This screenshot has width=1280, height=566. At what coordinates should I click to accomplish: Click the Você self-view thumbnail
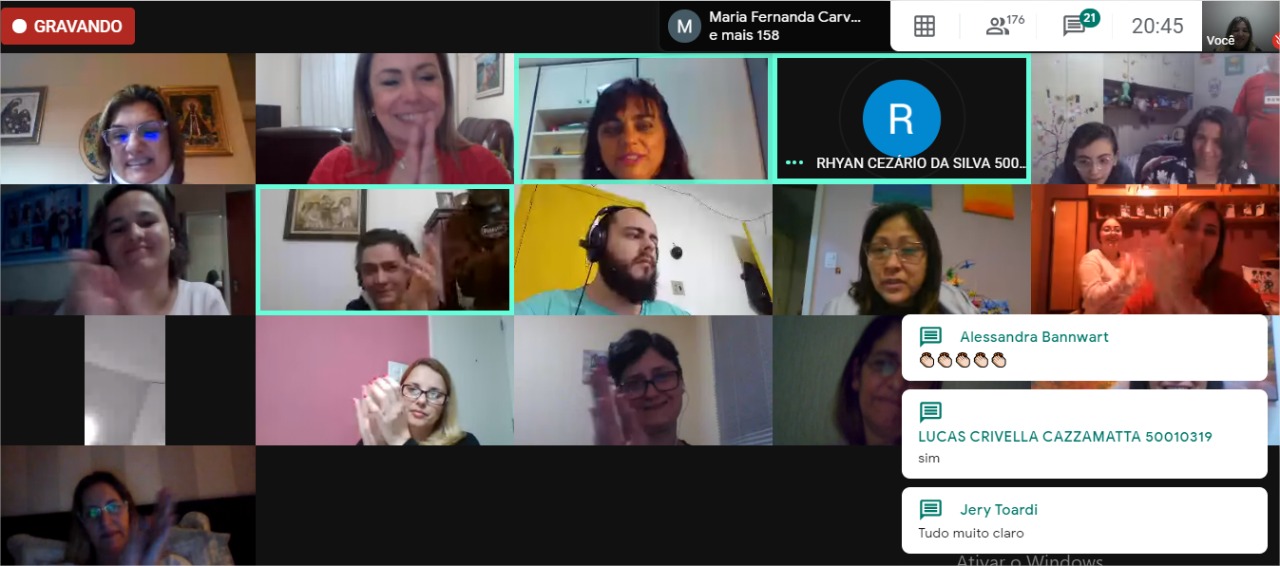[1241, 26]
